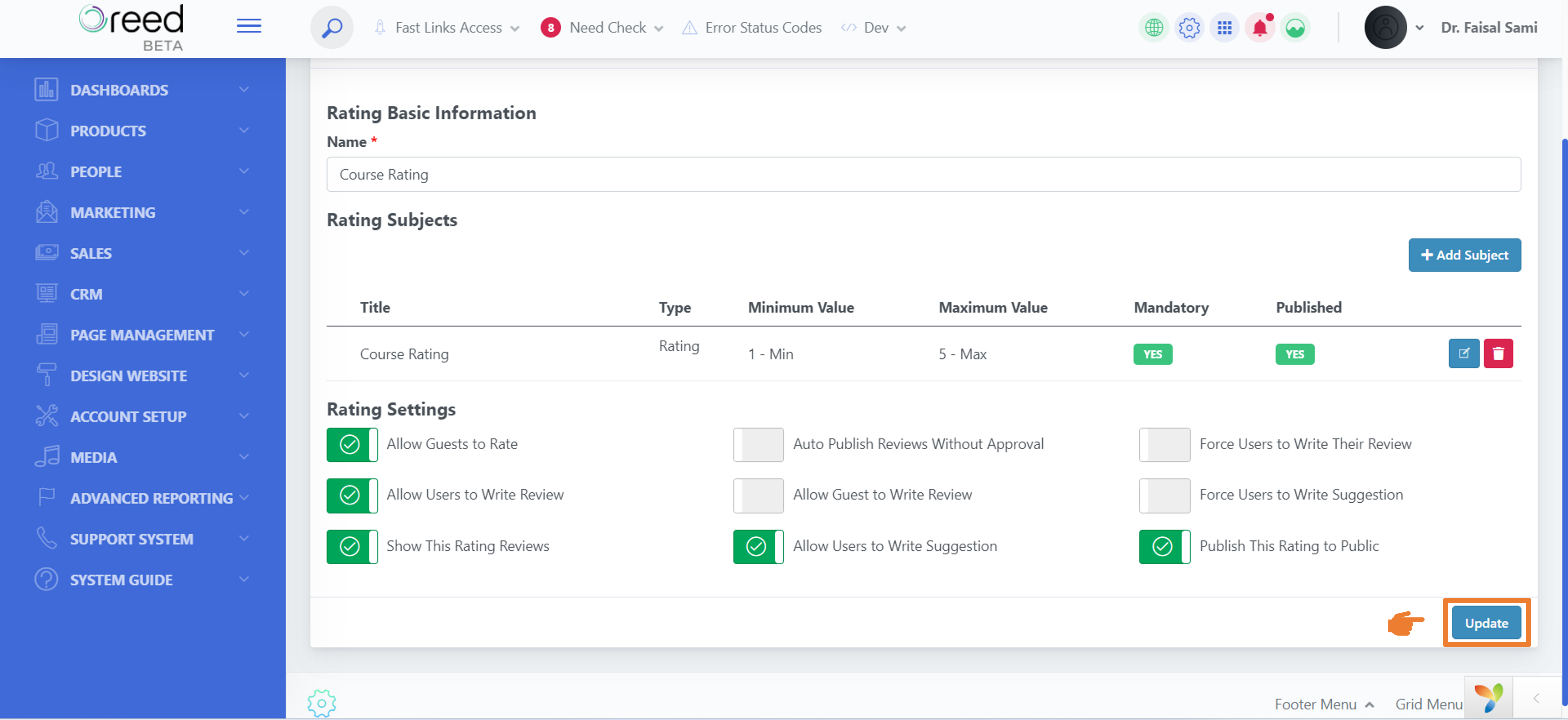Viewport: 1568px width, 720px height.
Task: Expand the Need Check dropdown
Action: pos(602,27)
